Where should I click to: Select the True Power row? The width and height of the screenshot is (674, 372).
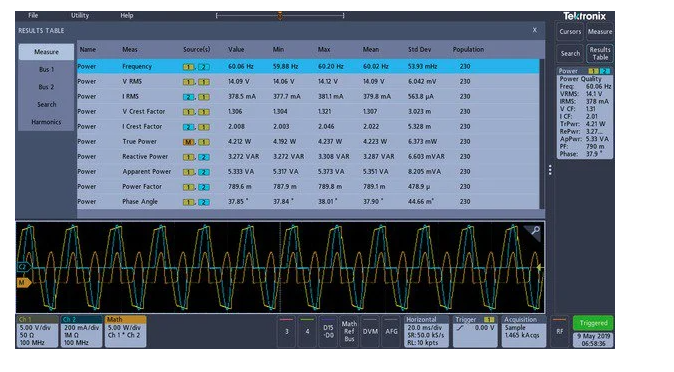(308, 142)
